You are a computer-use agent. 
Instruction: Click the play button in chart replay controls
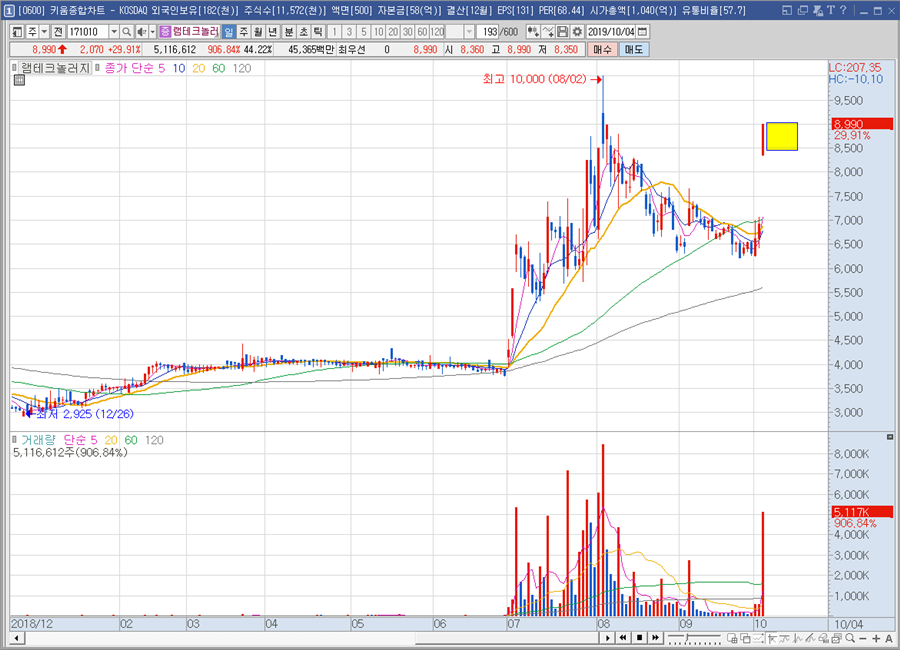coord(608,638)
